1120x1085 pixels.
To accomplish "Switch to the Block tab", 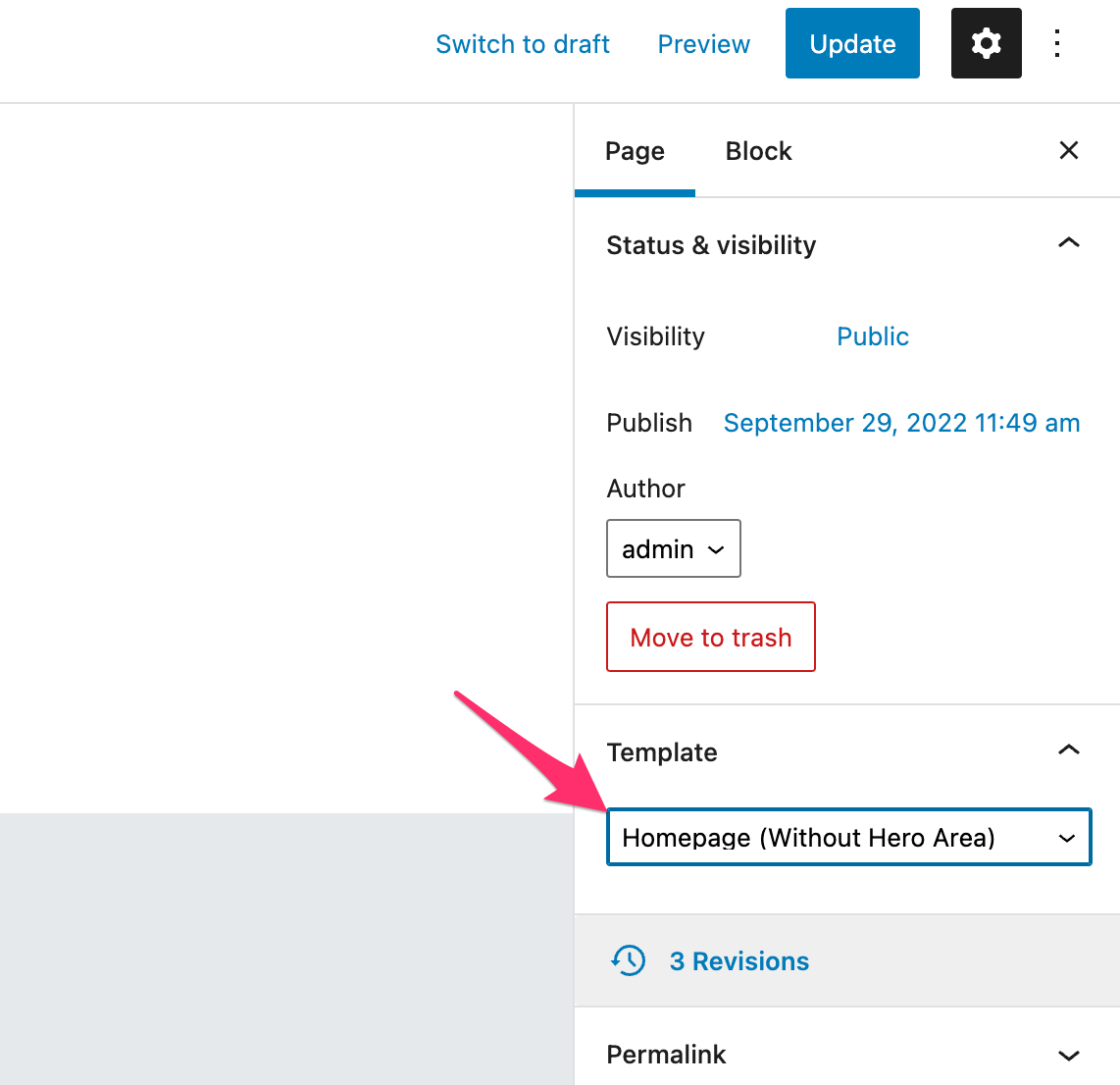I will coord(758,151).
